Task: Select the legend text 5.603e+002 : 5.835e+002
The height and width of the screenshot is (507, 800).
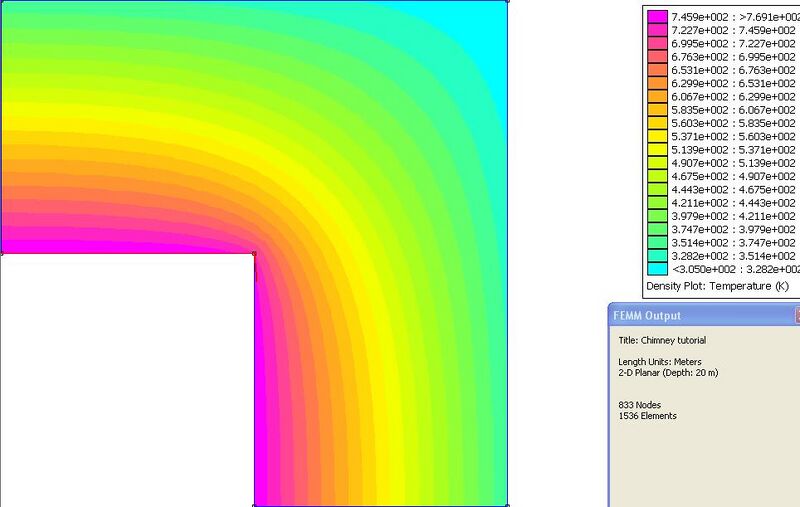Action: pyautogui.click(x=733, y=123)
